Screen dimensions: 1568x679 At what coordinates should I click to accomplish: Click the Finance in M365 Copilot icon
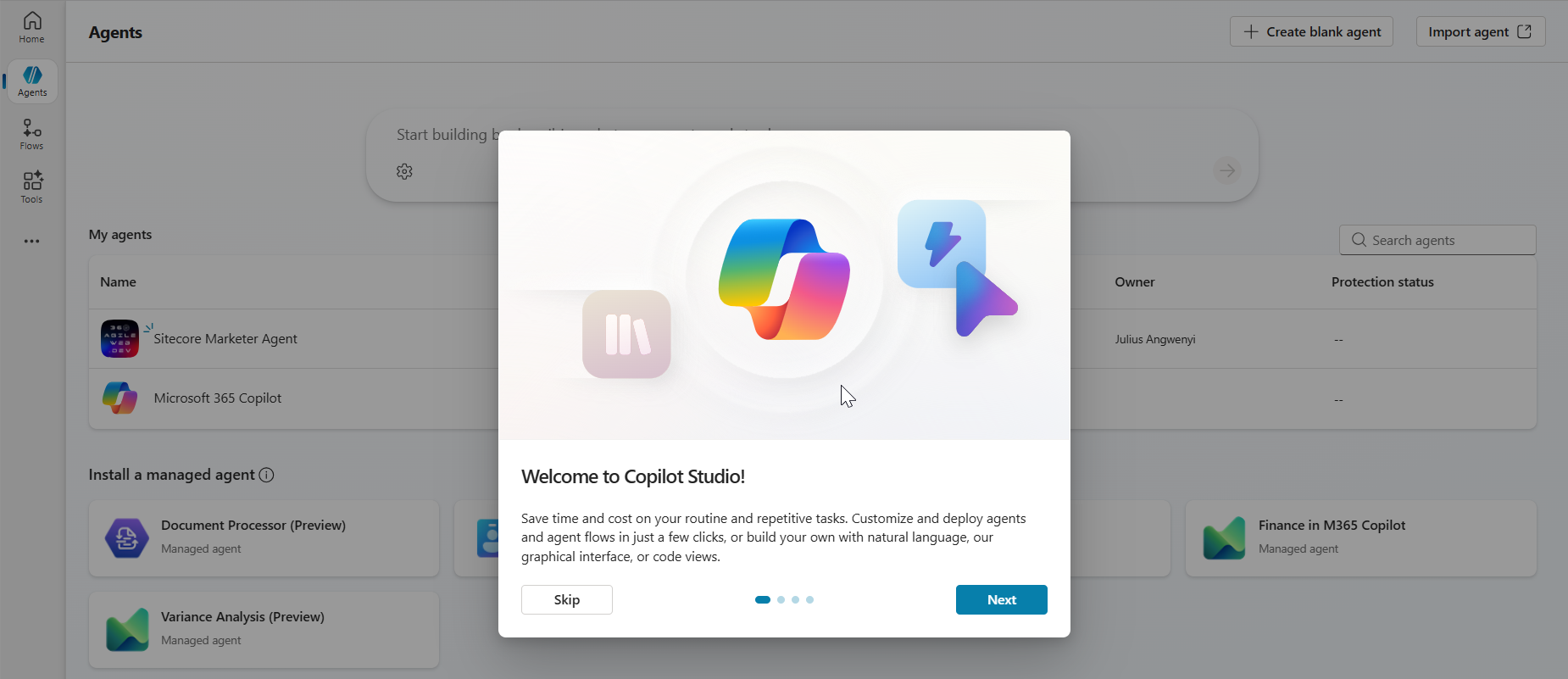click(x=1224, y=538)
